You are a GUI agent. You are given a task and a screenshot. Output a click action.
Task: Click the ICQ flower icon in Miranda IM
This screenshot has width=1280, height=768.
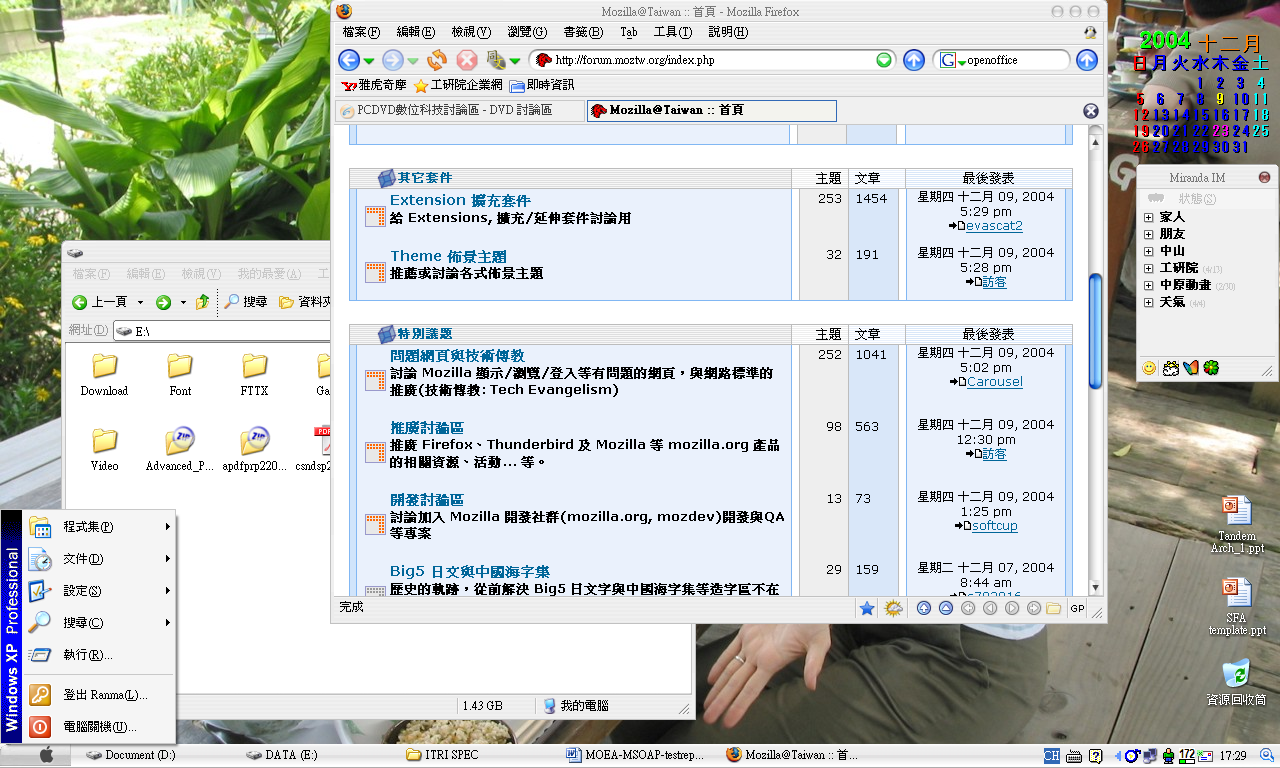(1211, 368)
